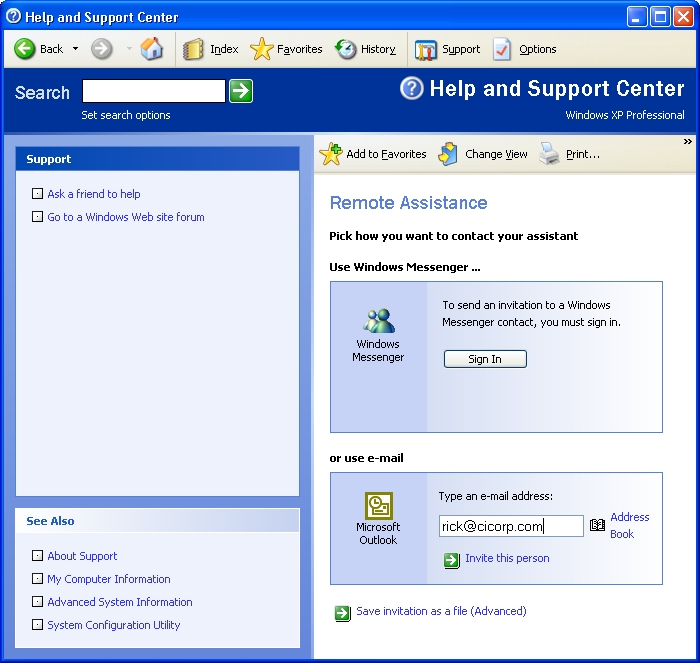This screenshot has height=663, width=700.
Task: Click the grey Forward arrow icon
Action: (x=101, y=49)
